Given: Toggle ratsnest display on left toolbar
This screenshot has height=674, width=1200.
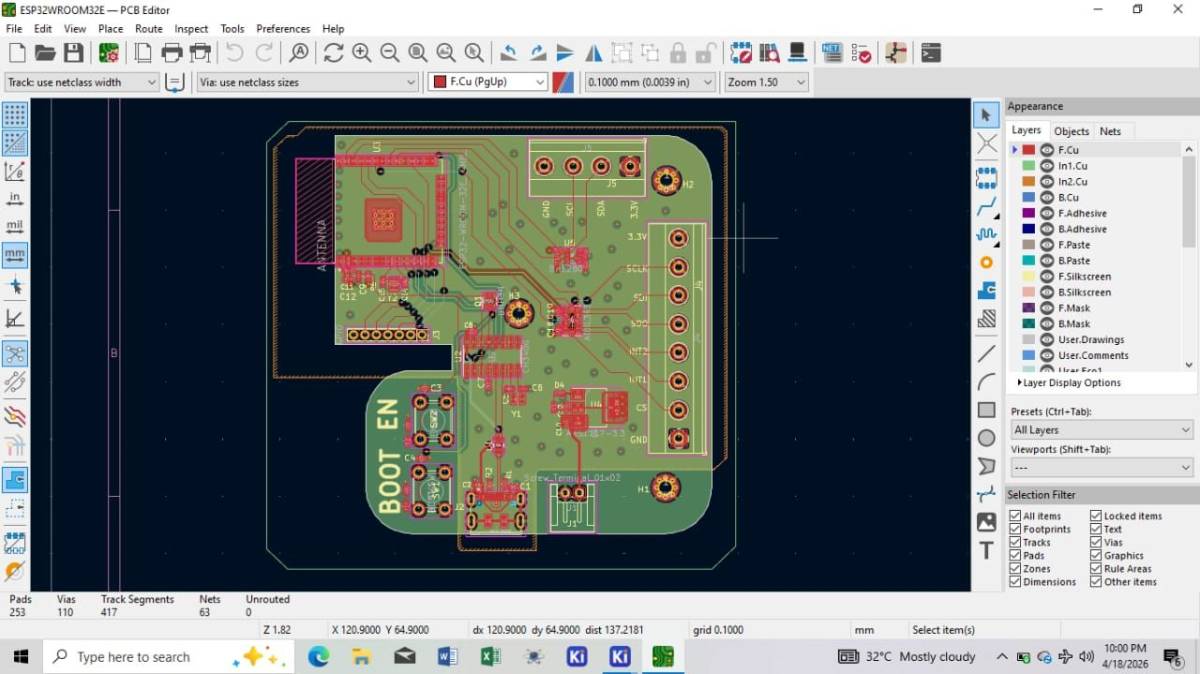Looking at the screenshot, I should 15,353.
